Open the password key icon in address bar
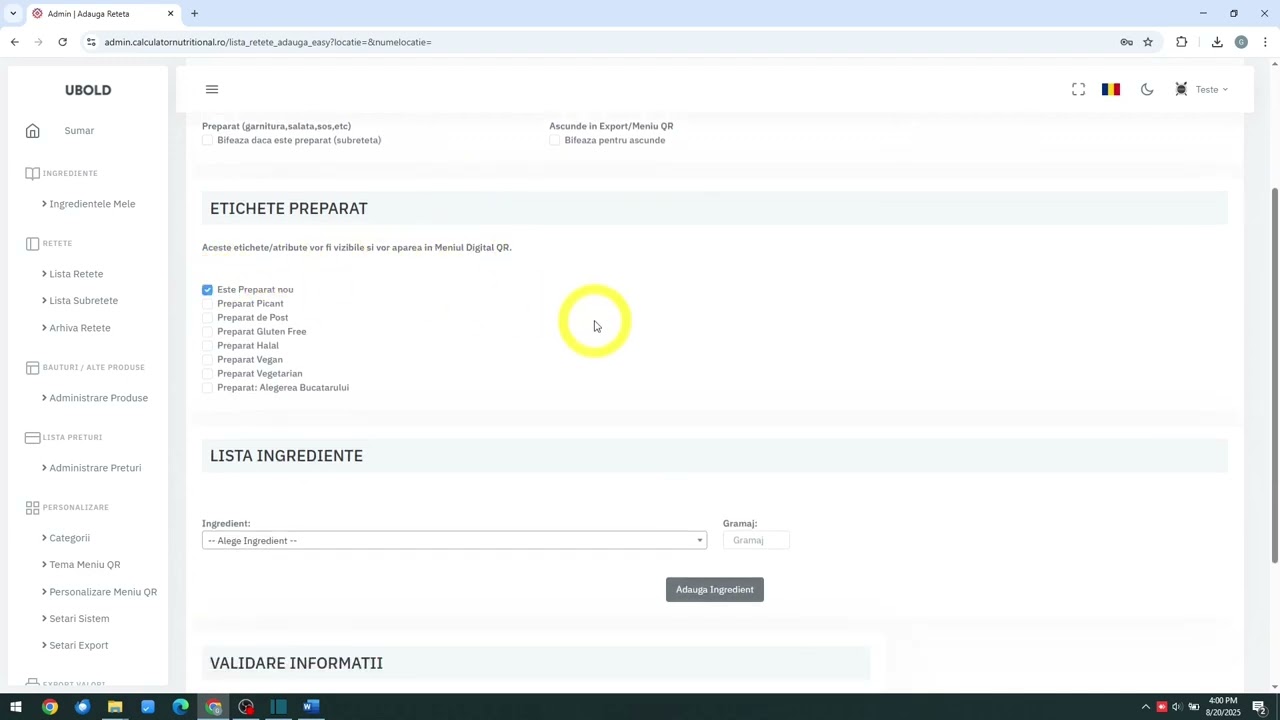 click(x=1126, y=42)
